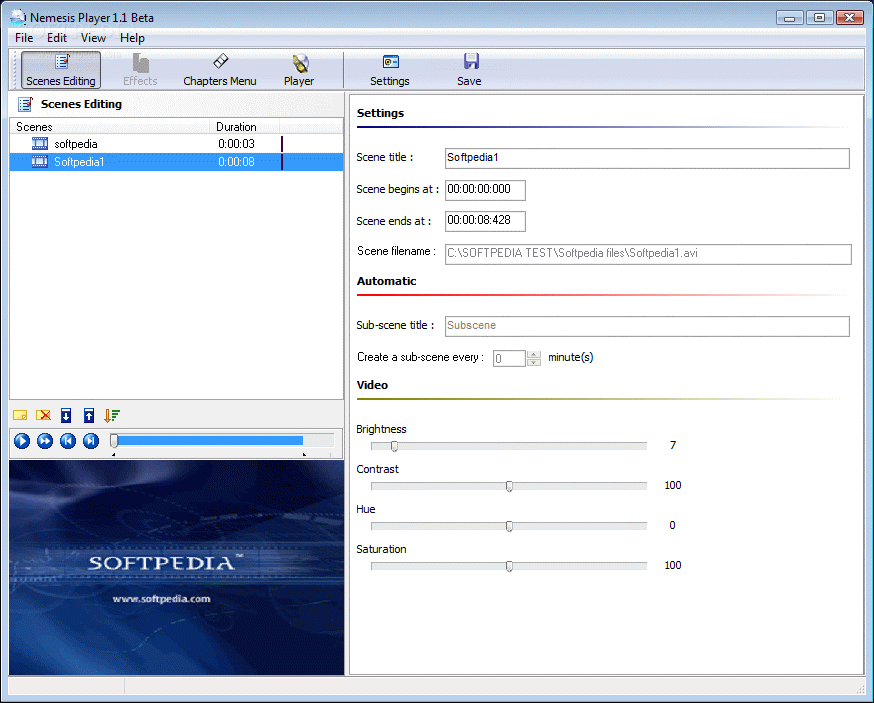Close the Nemesis Player window
The width and height of the screenshot is (874, 703).
(849, 18)
